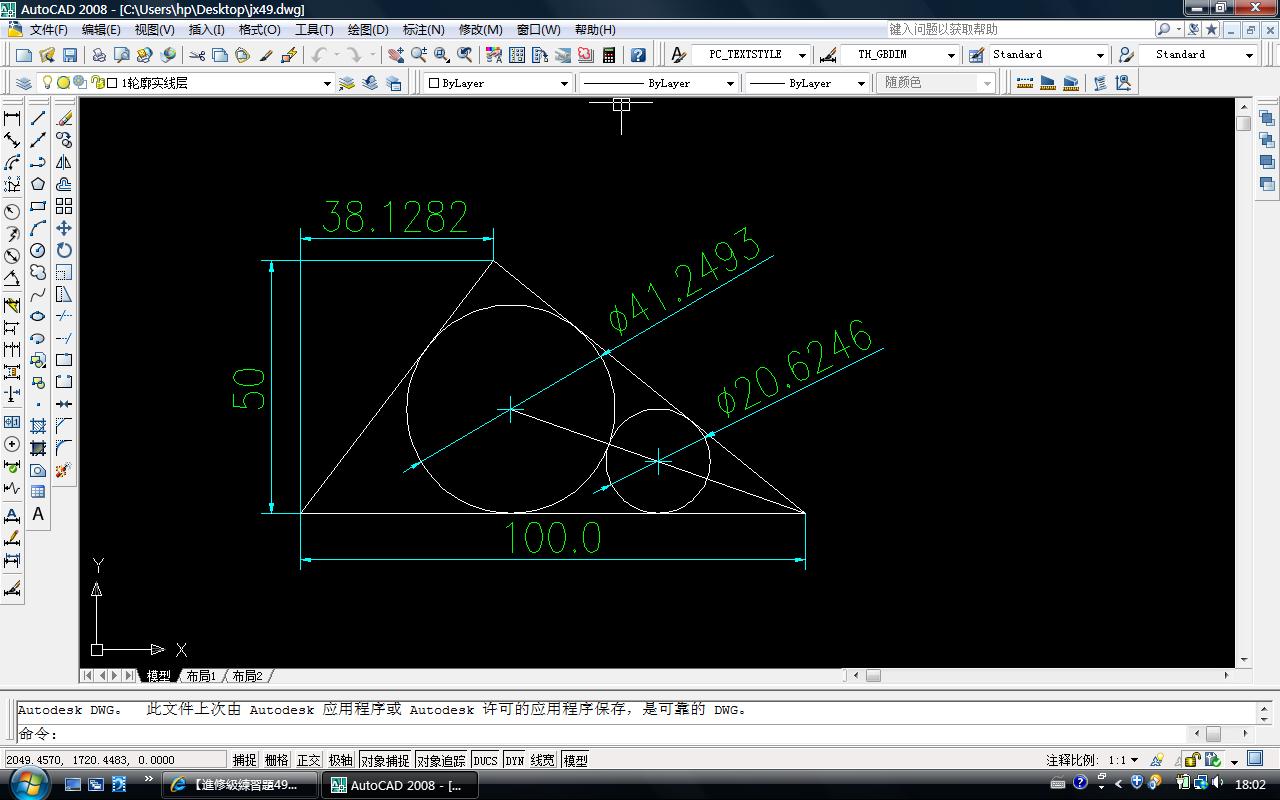Create a new drawing file
Screen dimensions: 1280x800
click(24, 55)
